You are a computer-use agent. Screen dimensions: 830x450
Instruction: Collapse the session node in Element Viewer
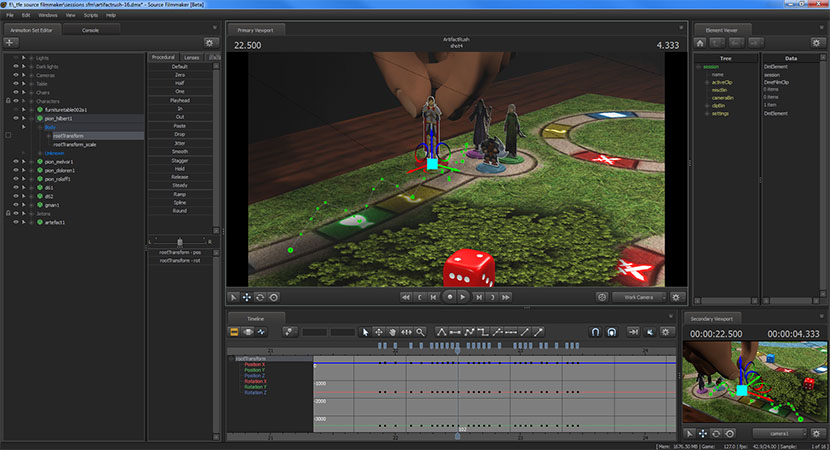coord(699,67)
